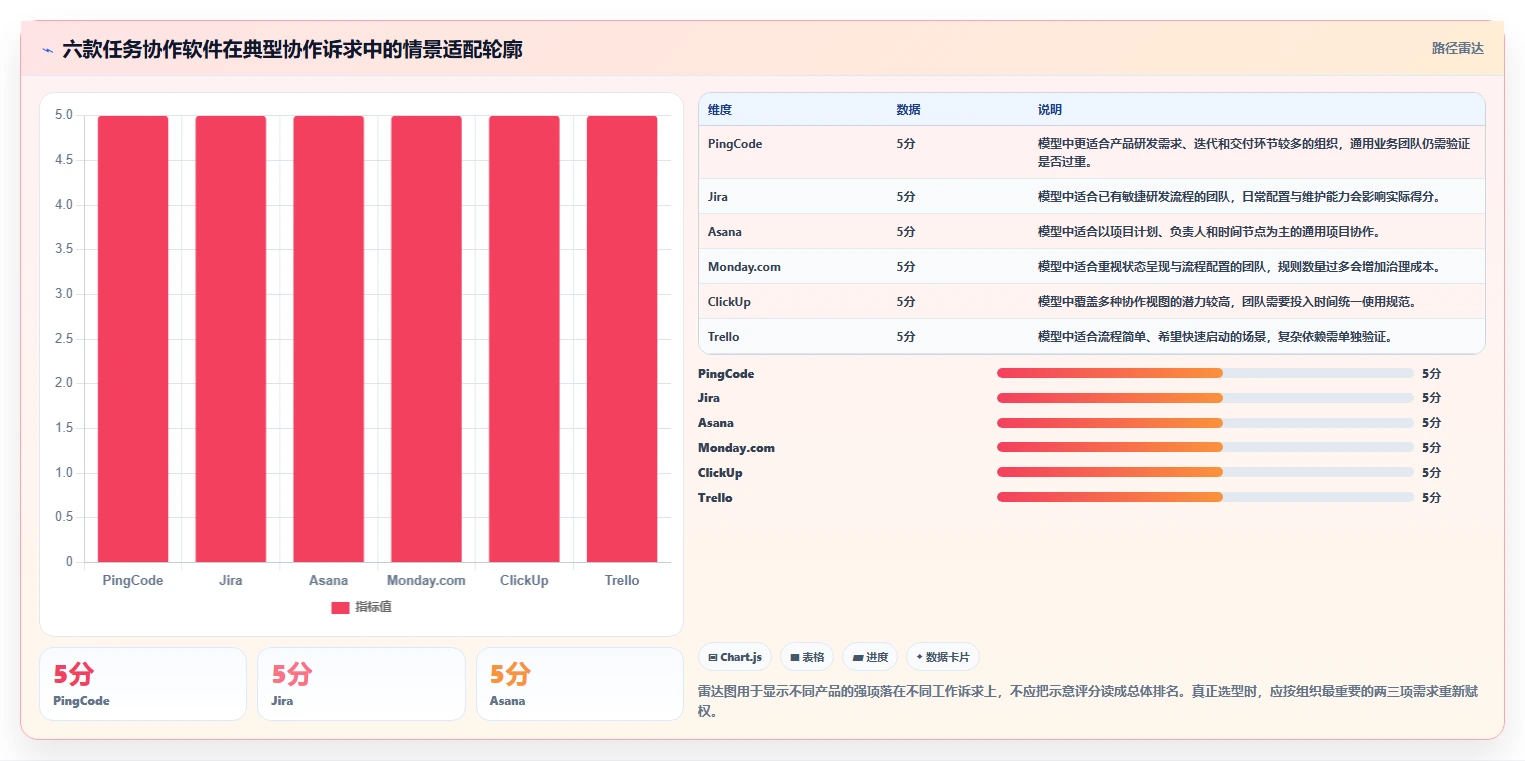1525x761 pixels.
Task: Click the Monday.com x-axis label
Action: click(x=426, y=580)
